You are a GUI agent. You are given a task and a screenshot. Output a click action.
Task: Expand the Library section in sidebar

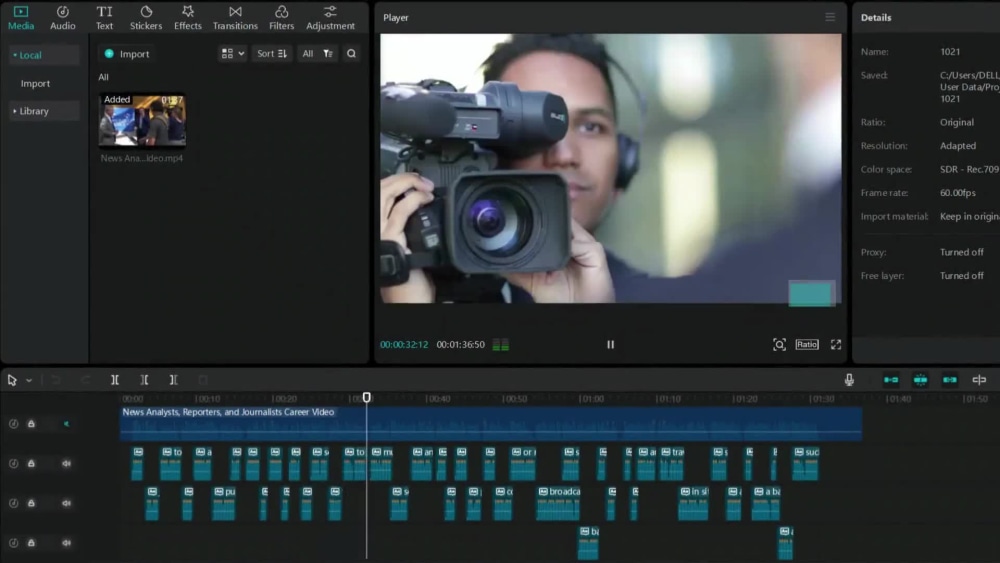click(44, 111)
